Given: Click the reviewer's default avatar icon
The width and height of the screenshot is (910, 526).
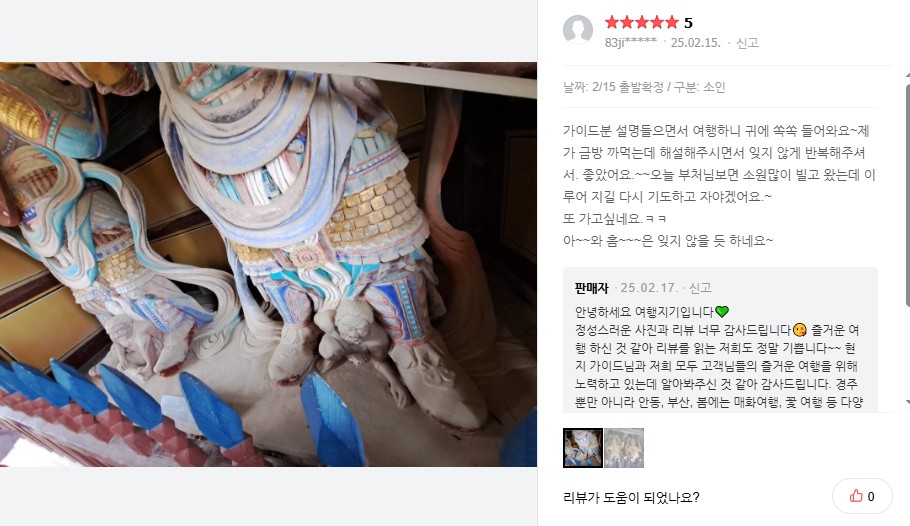Looking at the screenshot, I should (x=578, y=30).
